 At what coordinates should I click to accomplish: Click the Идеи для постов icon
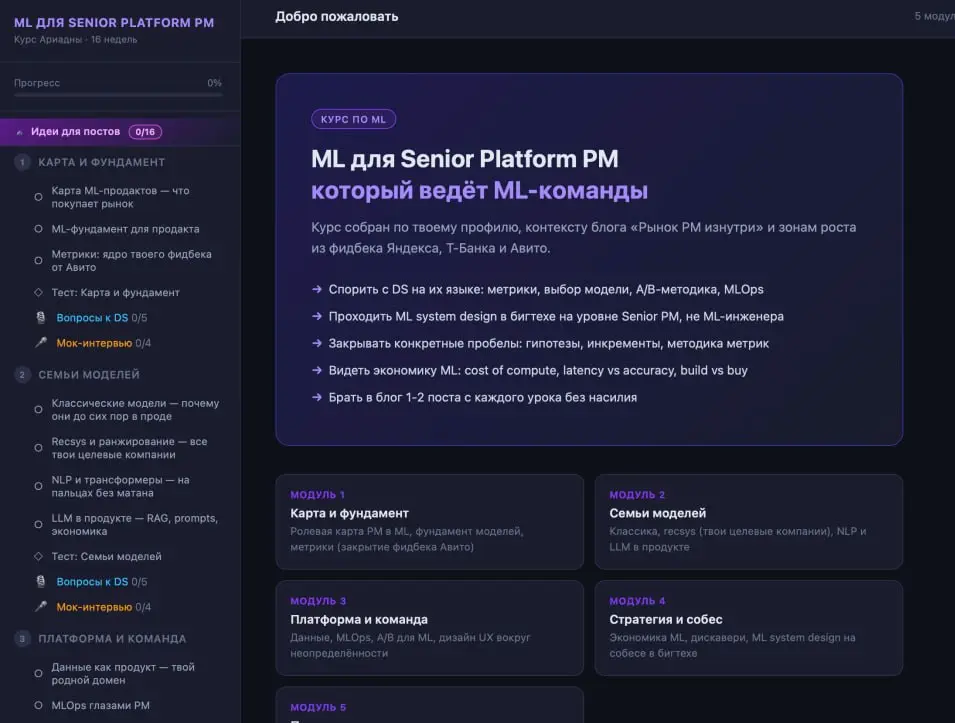pos(19,132)
